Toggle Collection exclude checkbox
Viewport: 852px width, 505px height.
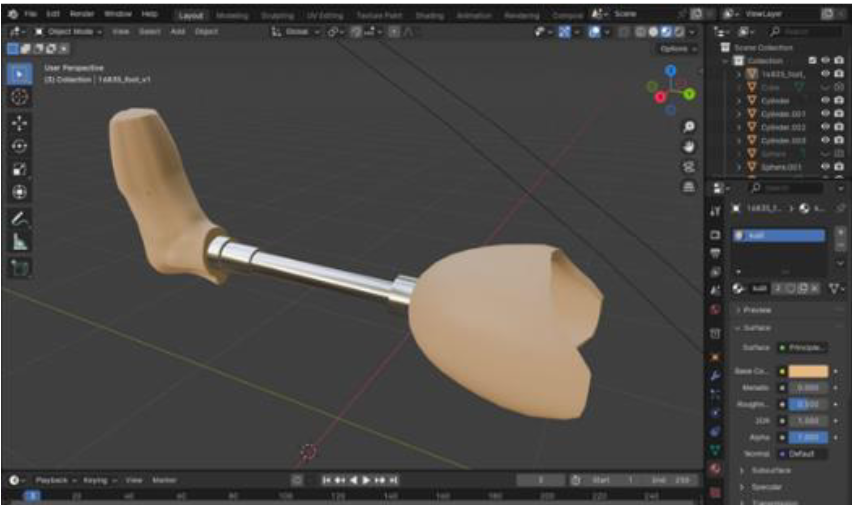pos(812,60)
